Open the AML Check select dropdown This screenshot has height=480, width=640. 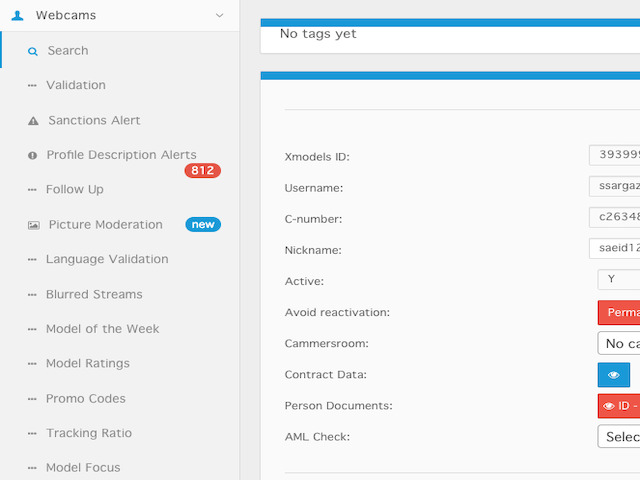pyautogui.click(x=619, y=437)
